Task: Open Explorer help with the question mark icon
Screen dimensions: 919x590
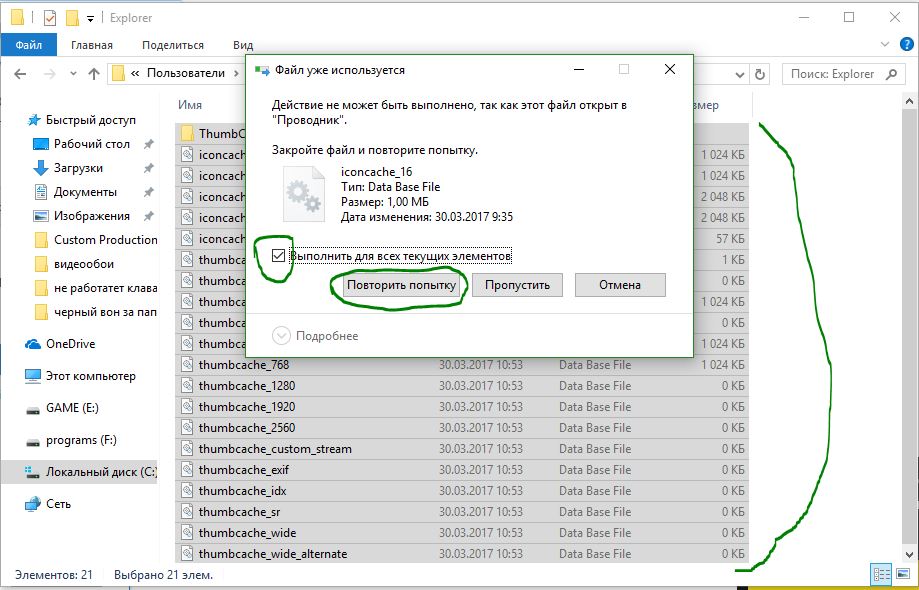Action: tap(905, 45)
